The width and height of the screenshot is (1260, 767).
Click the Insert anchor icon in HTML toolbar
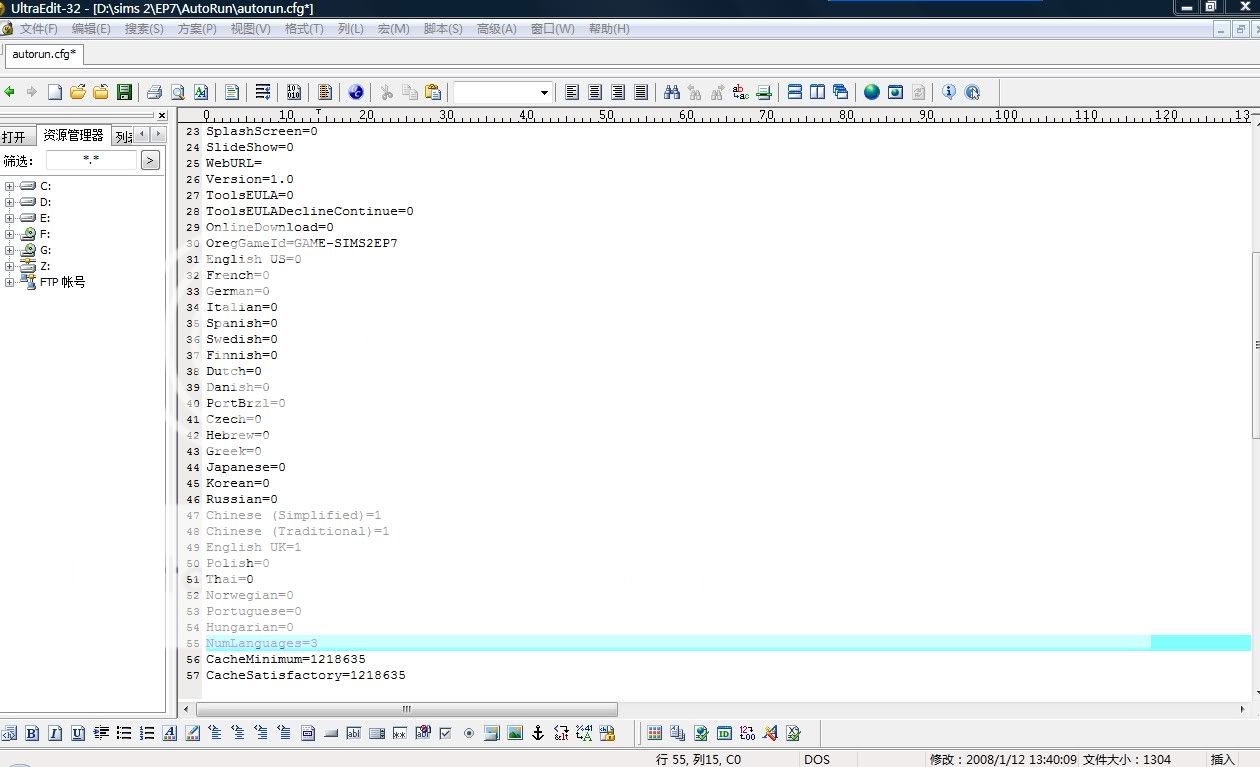(537, 733)
